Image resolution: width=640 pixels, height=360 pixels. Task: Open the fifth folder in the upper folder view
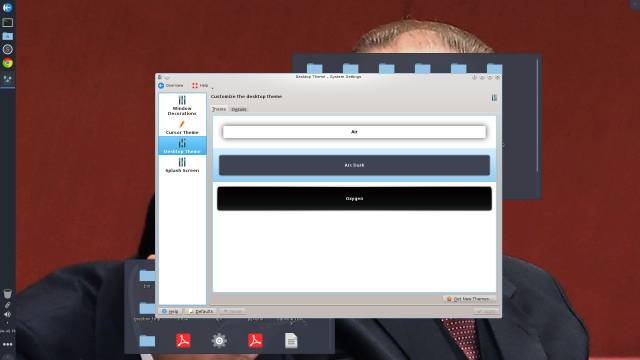458,68
